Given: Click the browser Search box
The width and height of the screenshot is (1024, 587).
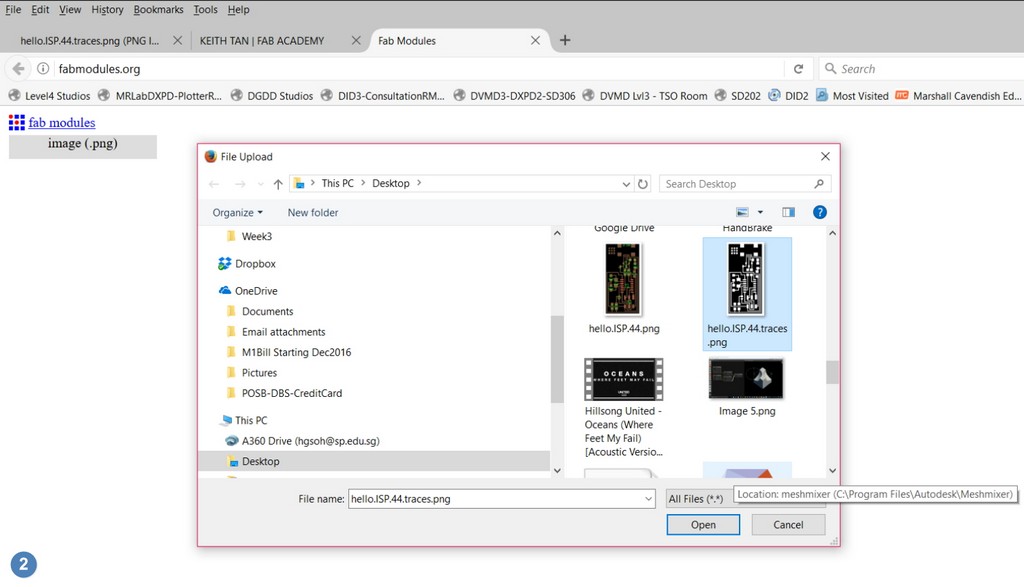Looking at the screenshot, I should tap(921, 69).
